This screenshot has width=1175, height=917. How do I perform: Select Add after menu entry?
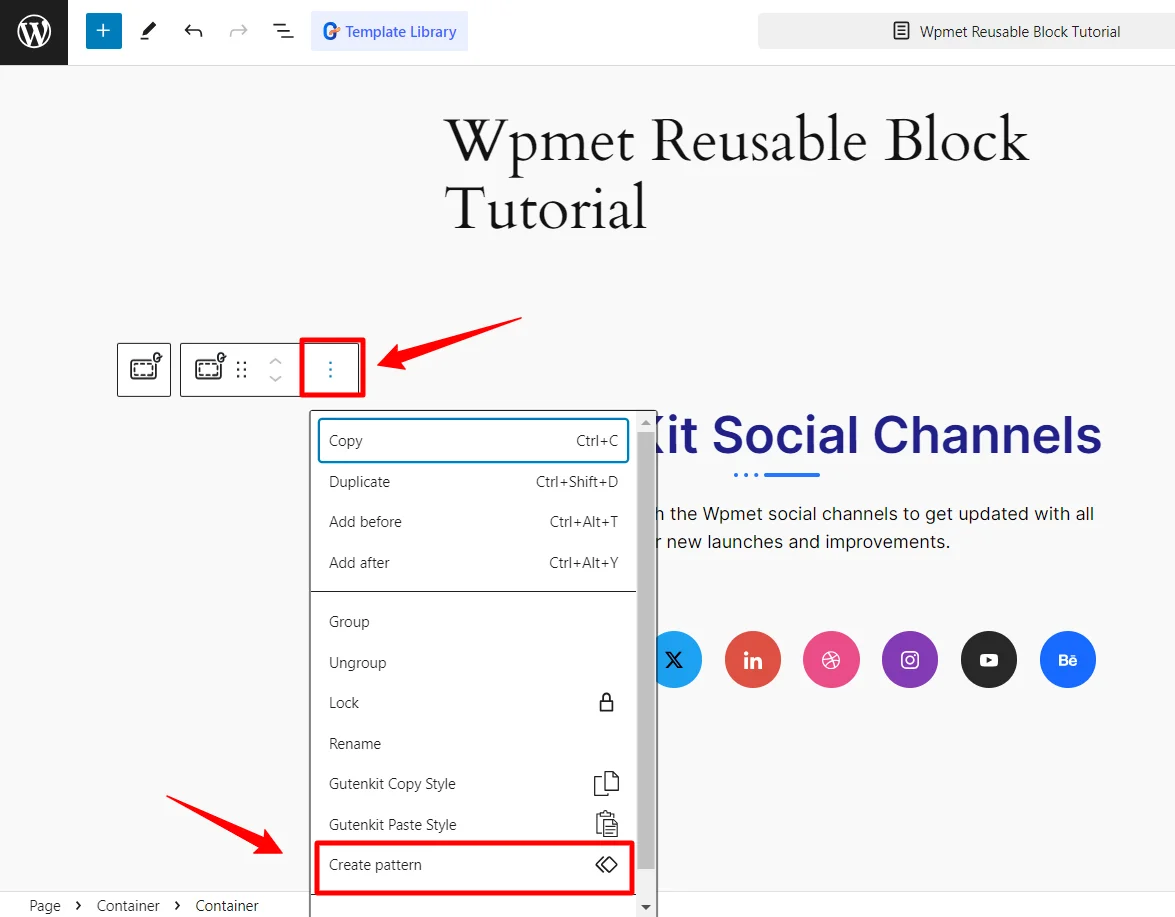(x=473, y=563)
